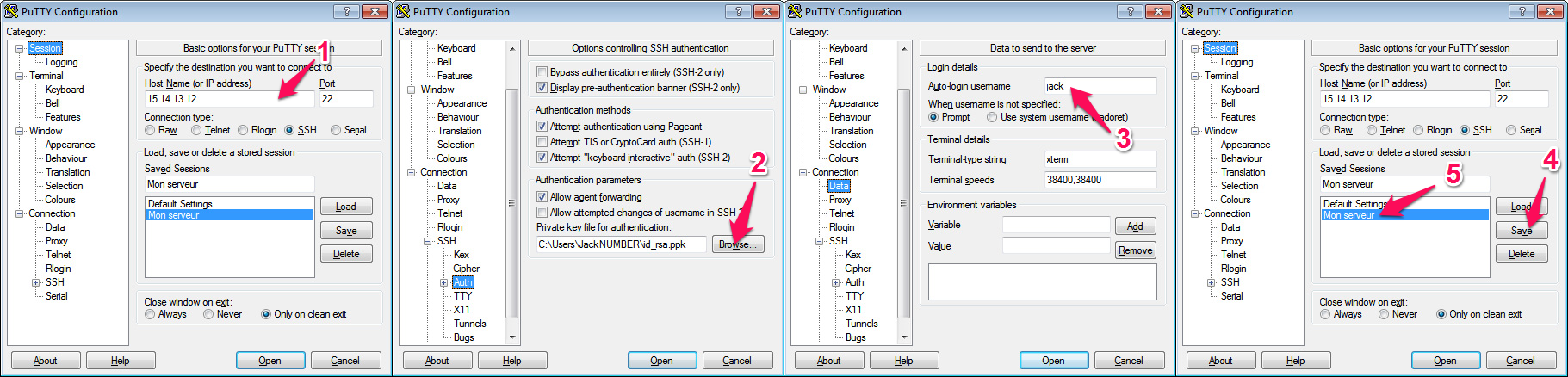This screenshot has height=377, width=1568.
Task: Click Browse... button for private key file
Action: point(737,244)
